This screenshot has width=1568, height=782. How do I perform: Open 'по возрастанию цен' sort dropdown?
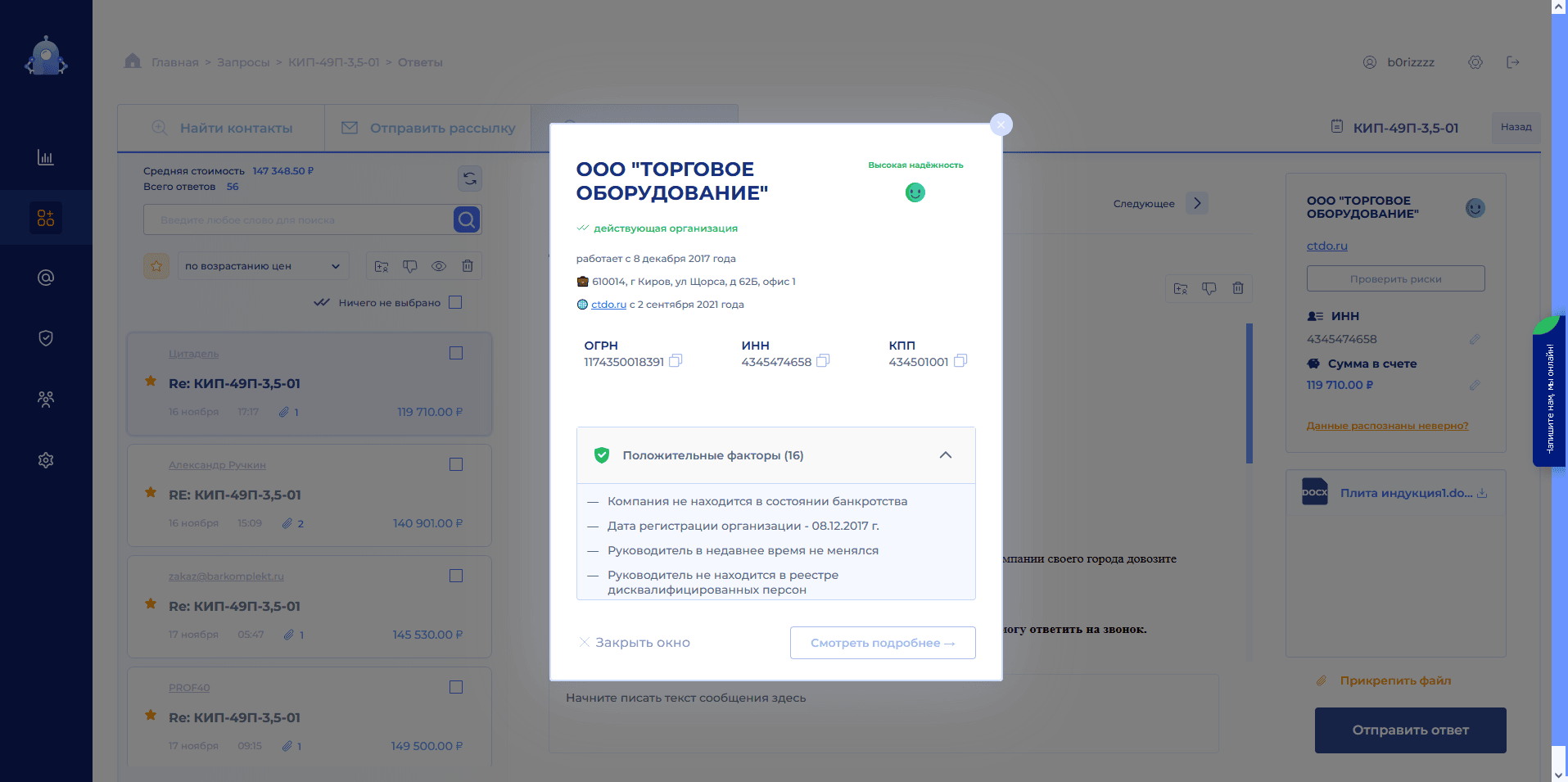[x=262, y=266]
